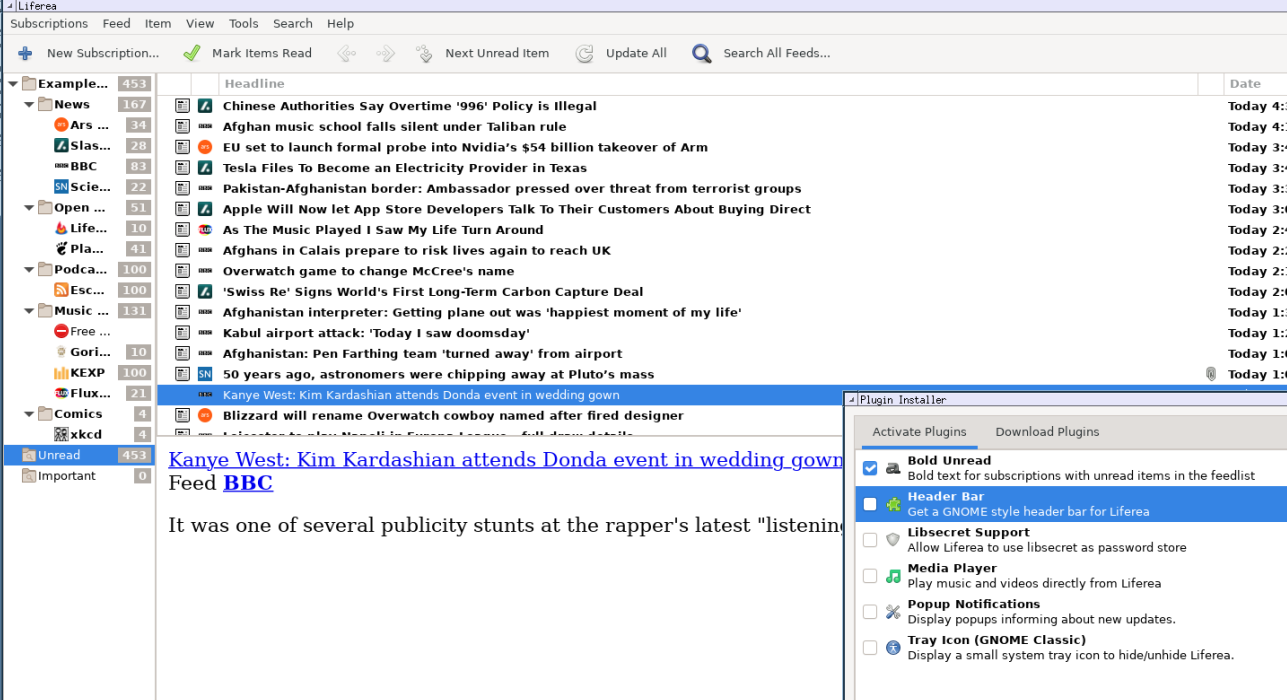
Task: Click the Update All refresh icon
Action: pyautogui.click(x=585, y=54)
